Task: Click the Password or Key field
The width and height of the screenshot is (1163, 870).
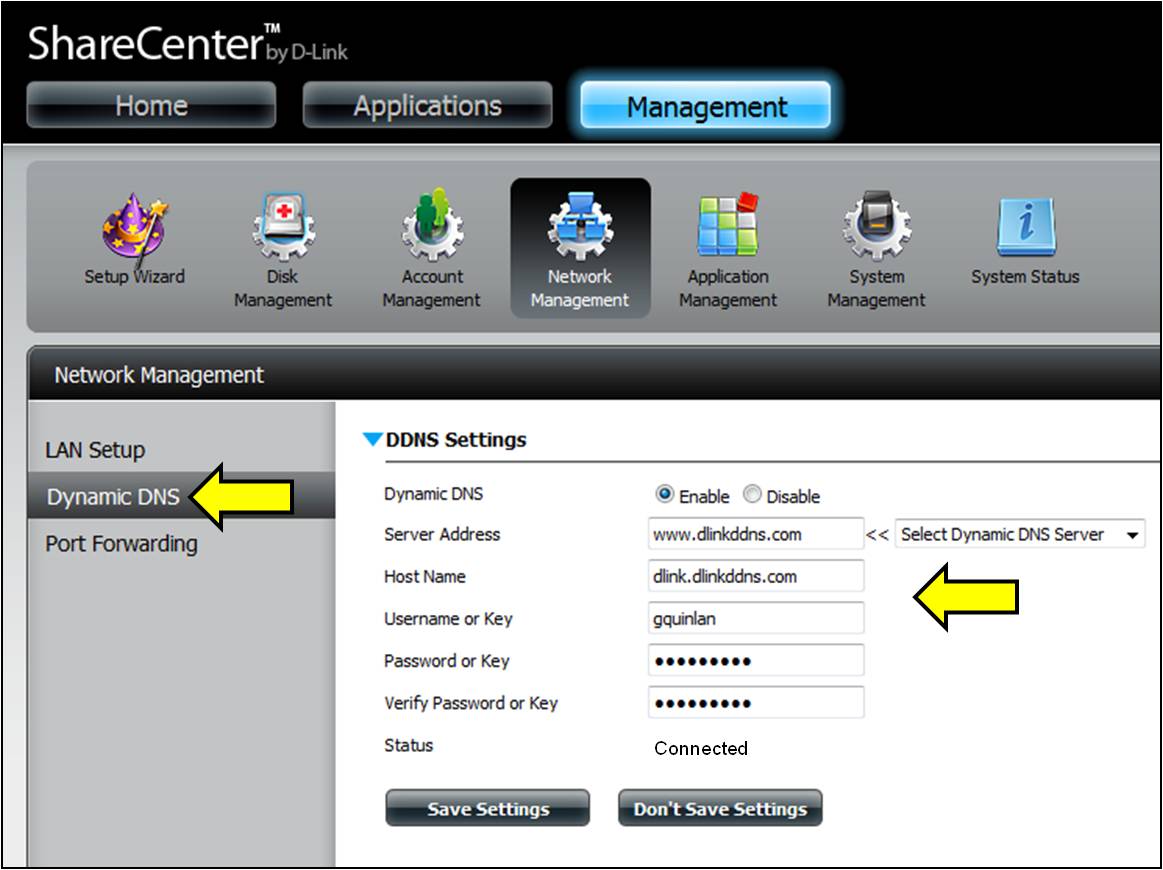Action: [x=756, y=661]
